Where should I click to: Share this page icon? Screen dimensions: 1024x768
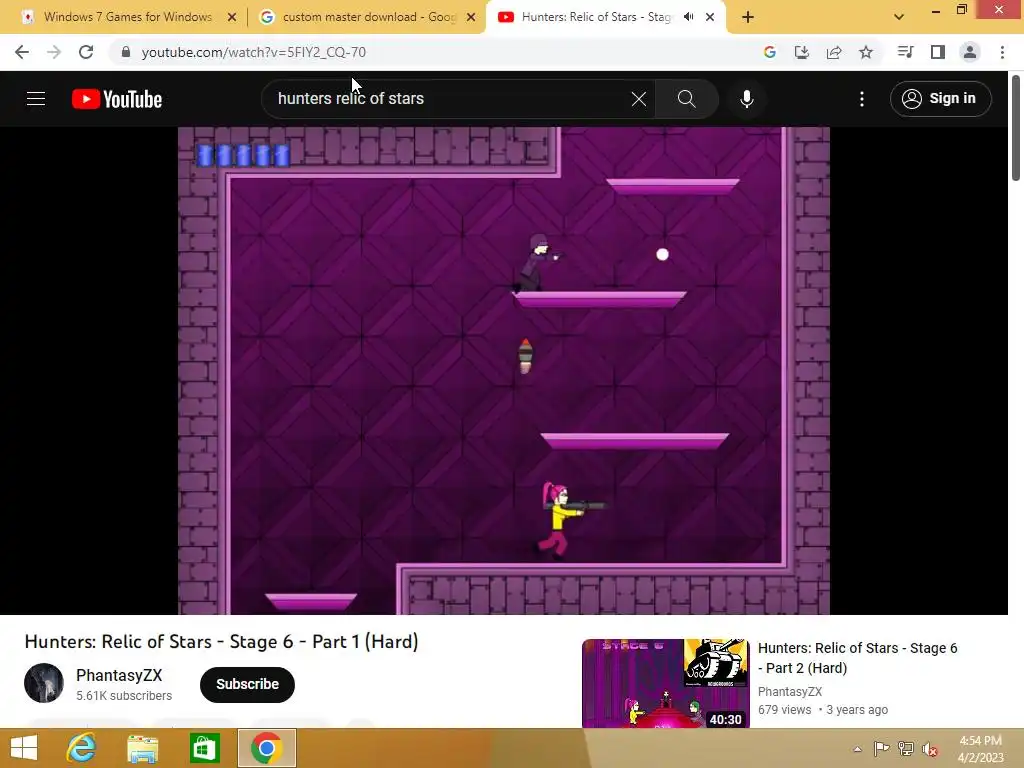tap(834, 52)
